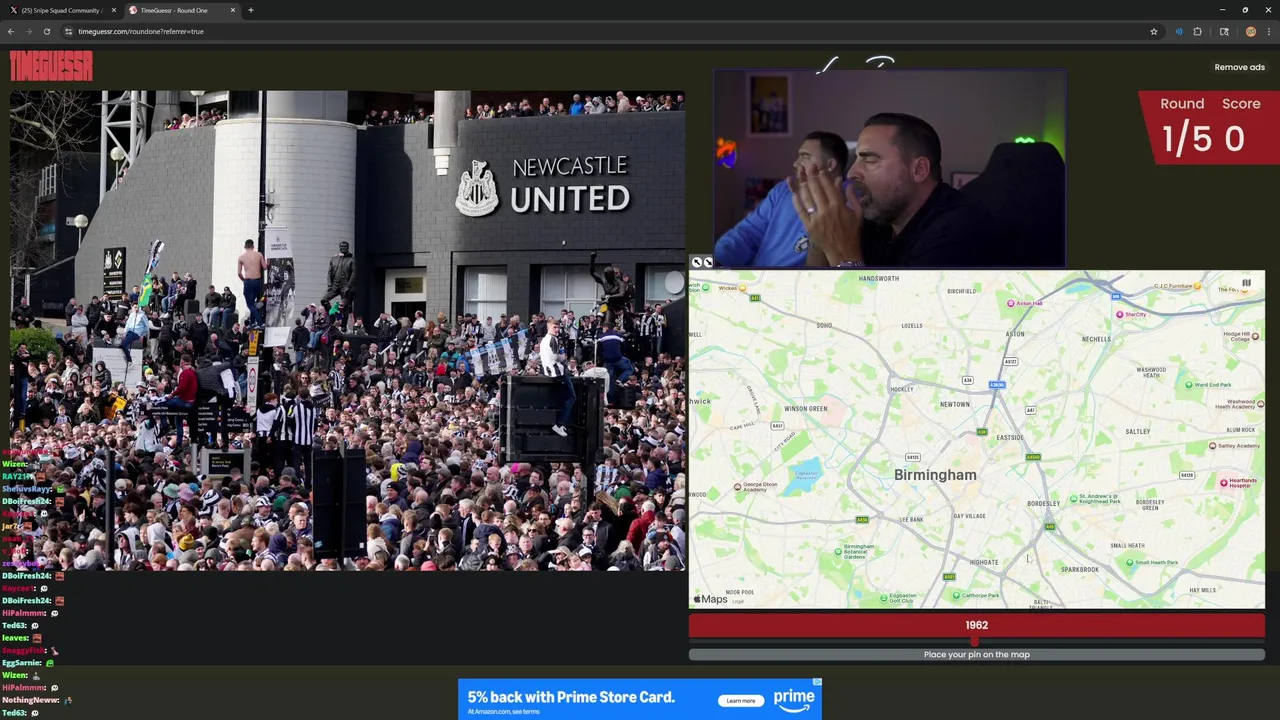Click the Apple Maps logo
Screen dimensions: 1280x720
pyautogui.click(x=711, y=599)
